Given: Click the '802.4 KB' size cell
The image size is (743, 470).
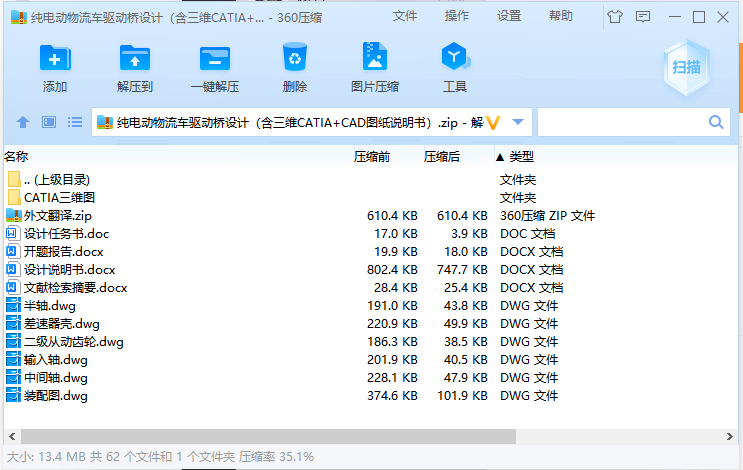Looking at the screenshot, I should [x=392, y=270].
